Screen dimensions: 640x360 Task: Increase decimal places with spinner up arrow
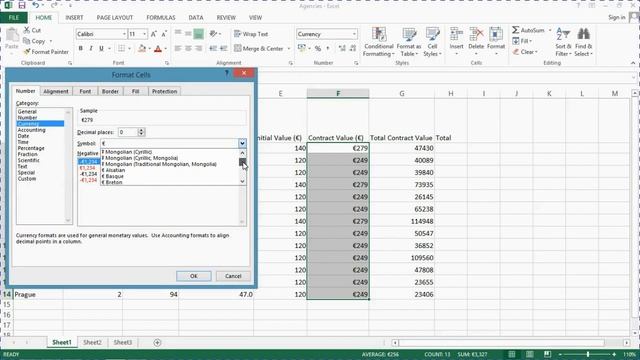pos(141,130)
